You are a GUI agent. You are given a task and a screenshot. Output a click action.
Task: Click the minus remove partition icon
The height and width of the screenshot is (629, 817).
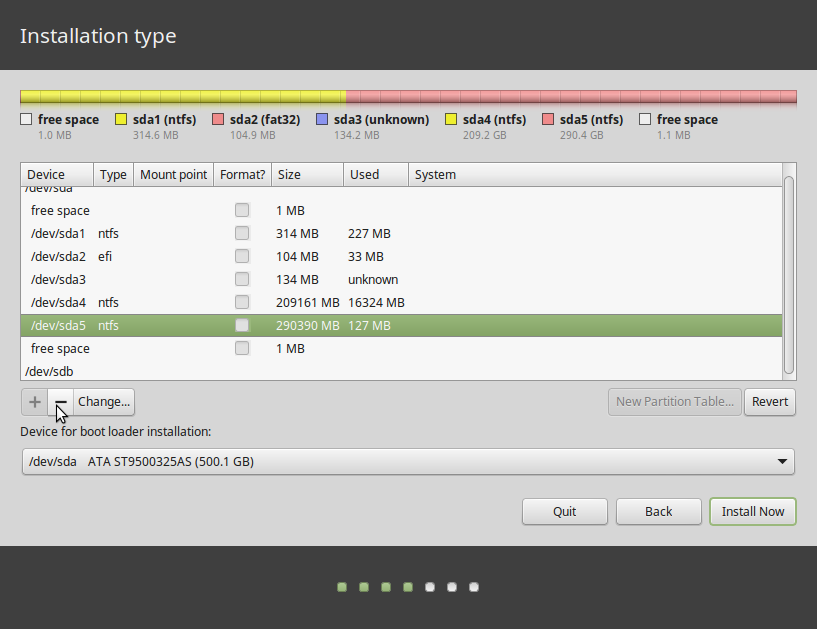coord(61,402)
